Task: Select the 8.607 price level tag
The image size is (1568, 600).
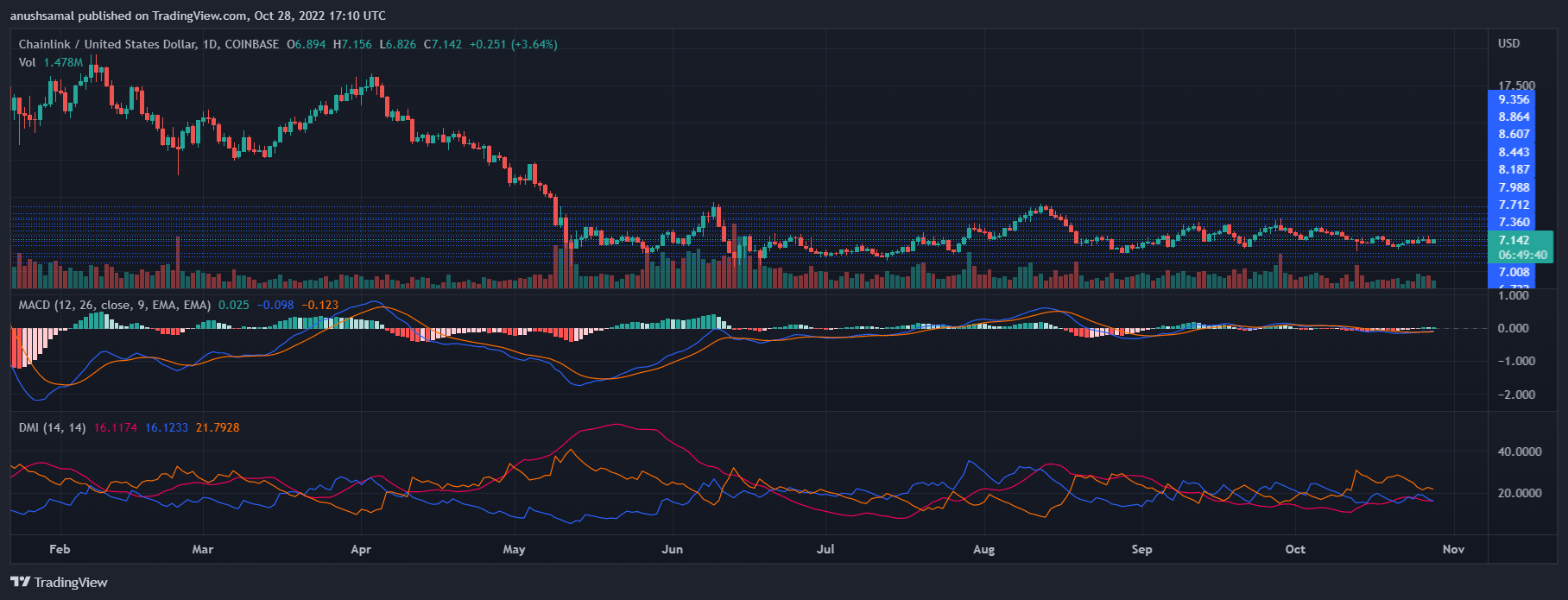Action: (1514, 134)
